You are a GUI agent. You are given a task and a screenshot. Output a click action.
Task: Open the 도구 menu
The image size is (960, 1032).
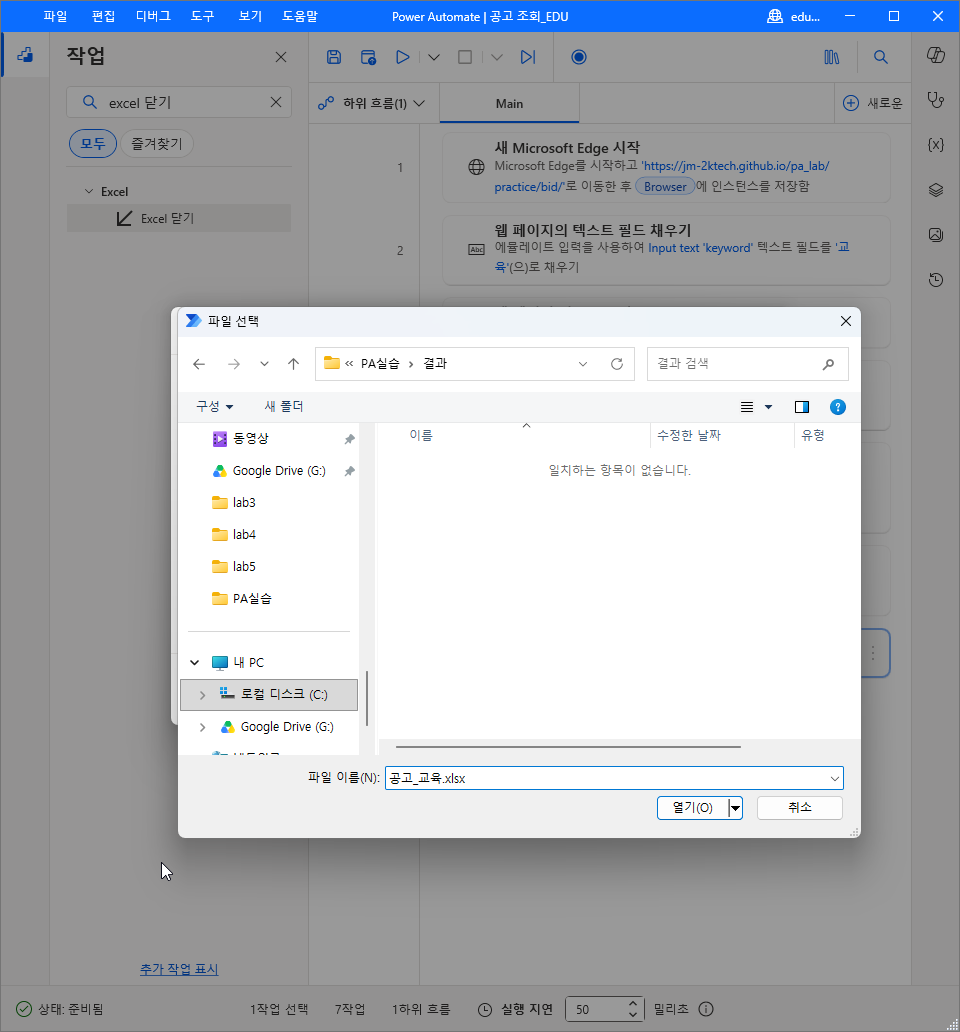[203, 16]
